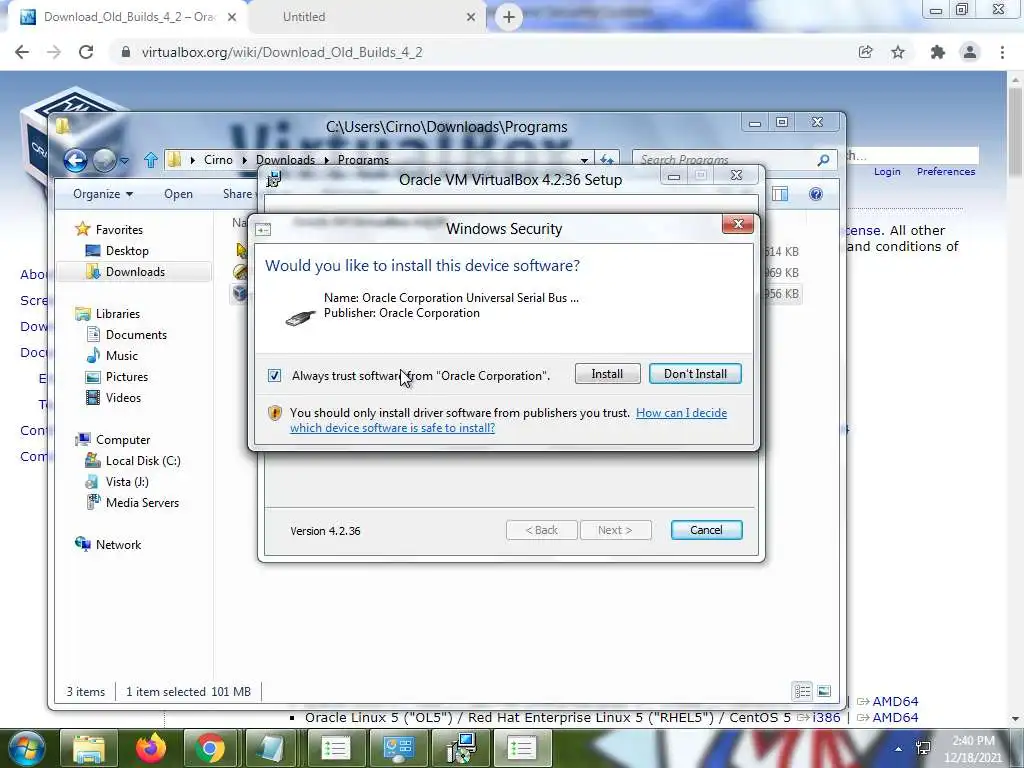Click the shield warning icon in Windows Security

(275, 413)
